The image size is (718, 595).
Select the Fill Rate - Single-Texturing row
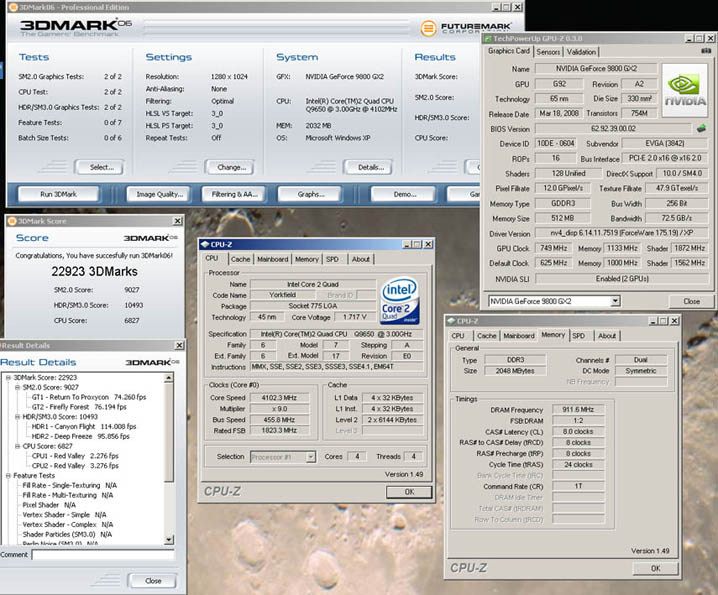coord(70,485)
